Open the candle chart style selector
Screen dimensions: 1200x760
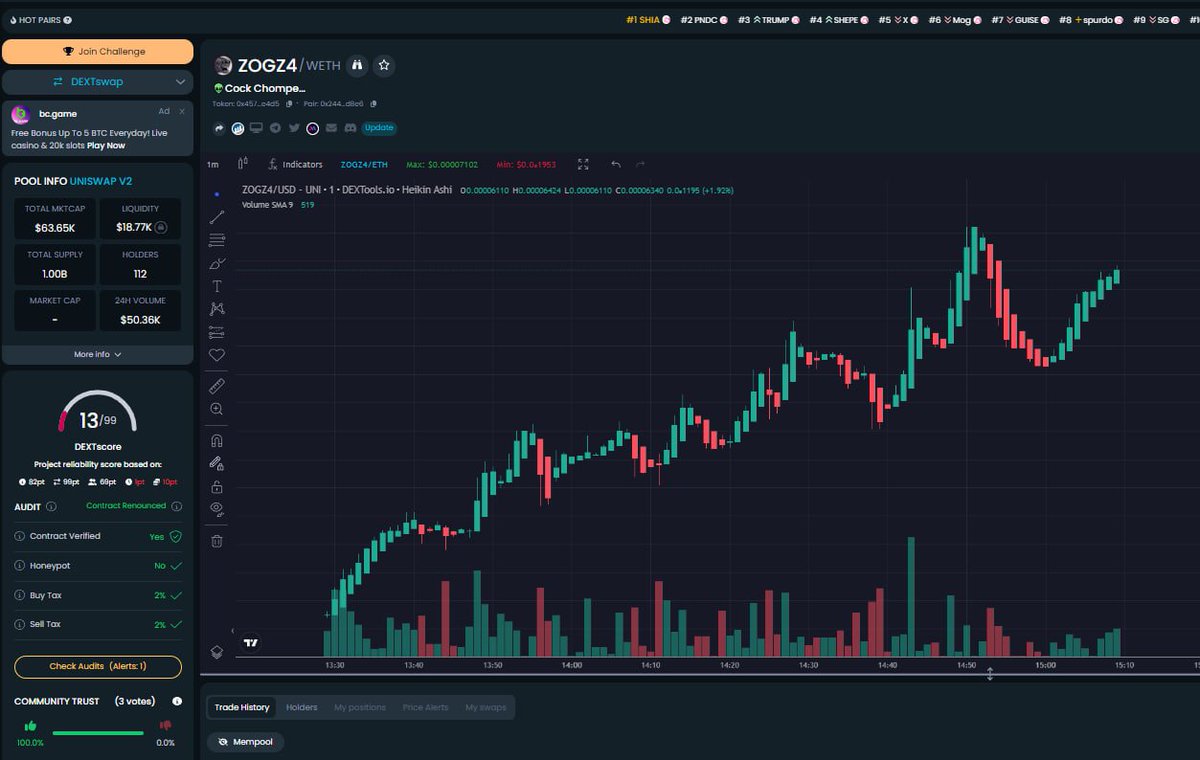pos(243,164)
